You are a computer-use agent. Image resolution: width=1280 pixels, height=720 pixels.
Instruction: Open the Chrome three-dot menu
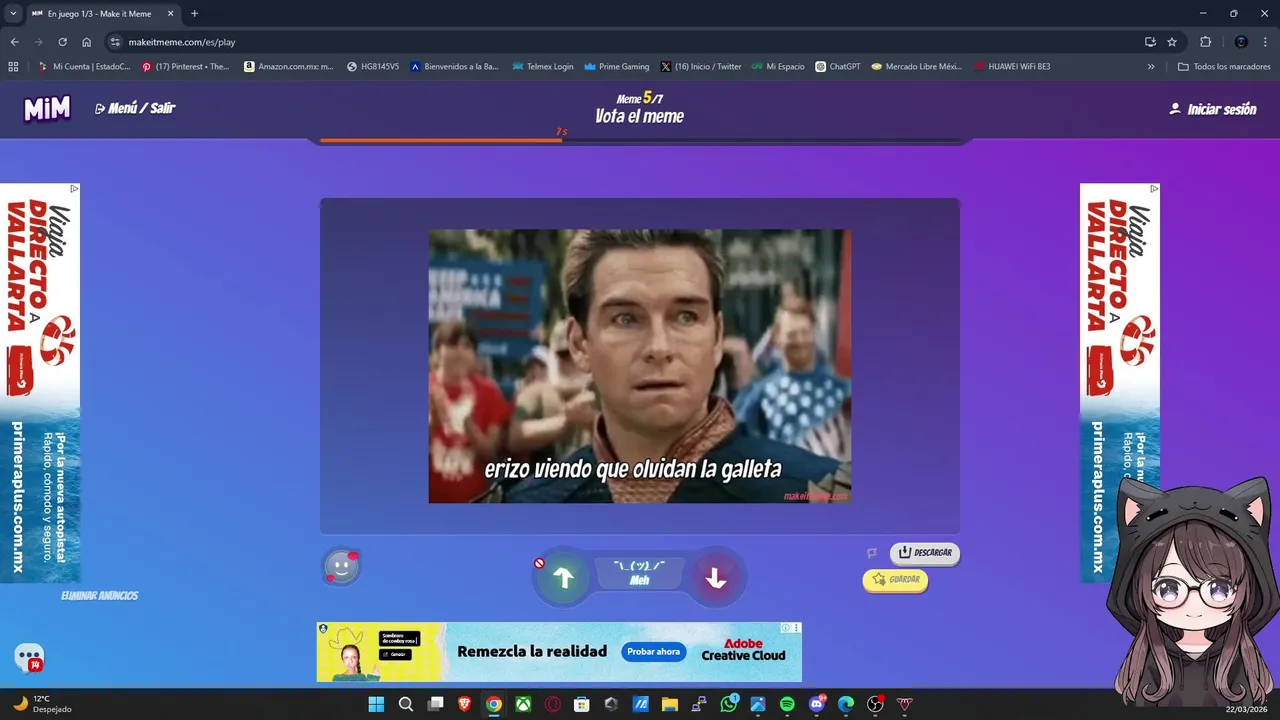(1266, 42)
